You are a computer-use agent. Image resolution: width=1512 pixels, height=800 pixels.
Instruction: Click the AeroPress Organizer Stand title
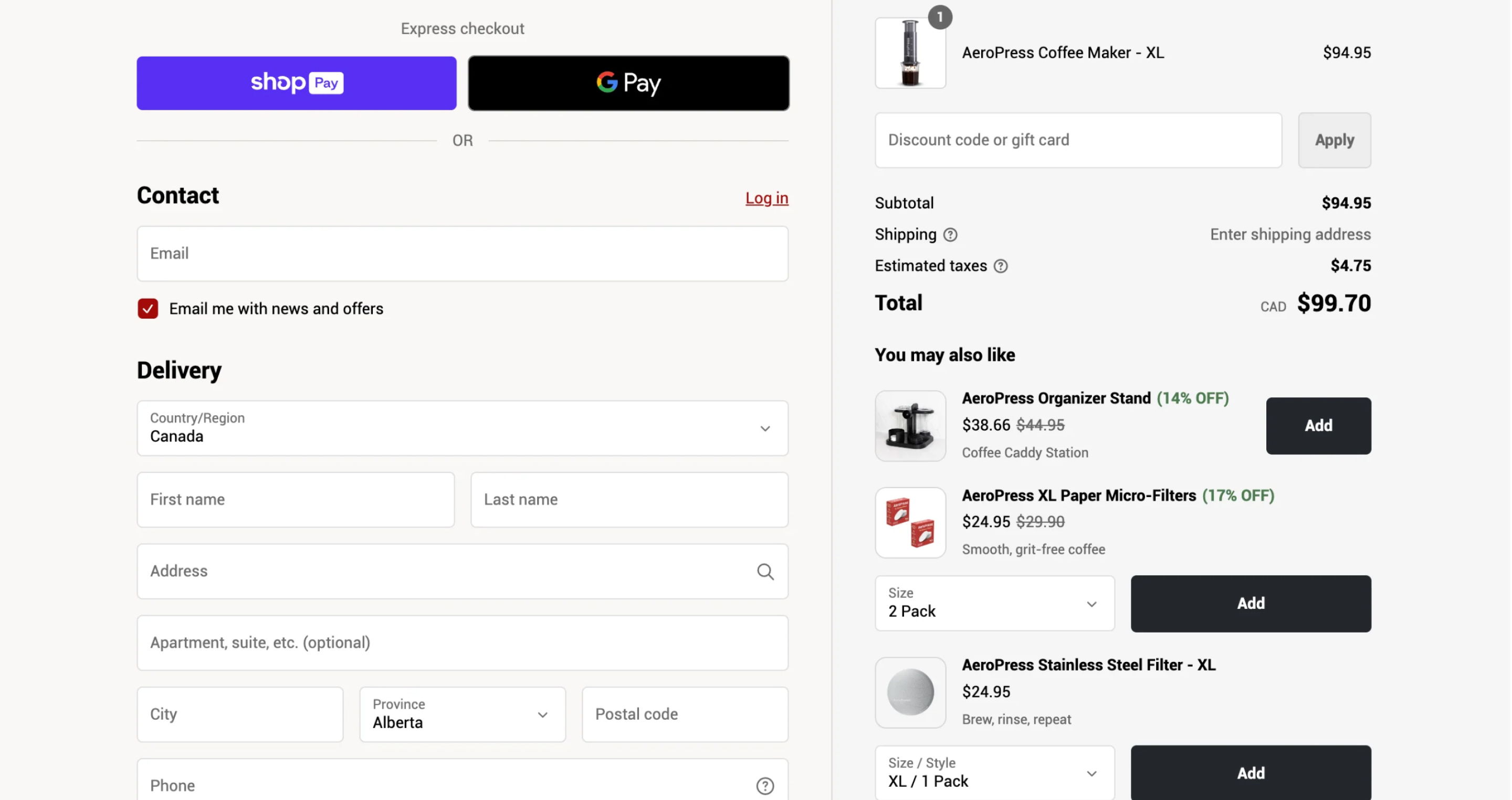1056,398
